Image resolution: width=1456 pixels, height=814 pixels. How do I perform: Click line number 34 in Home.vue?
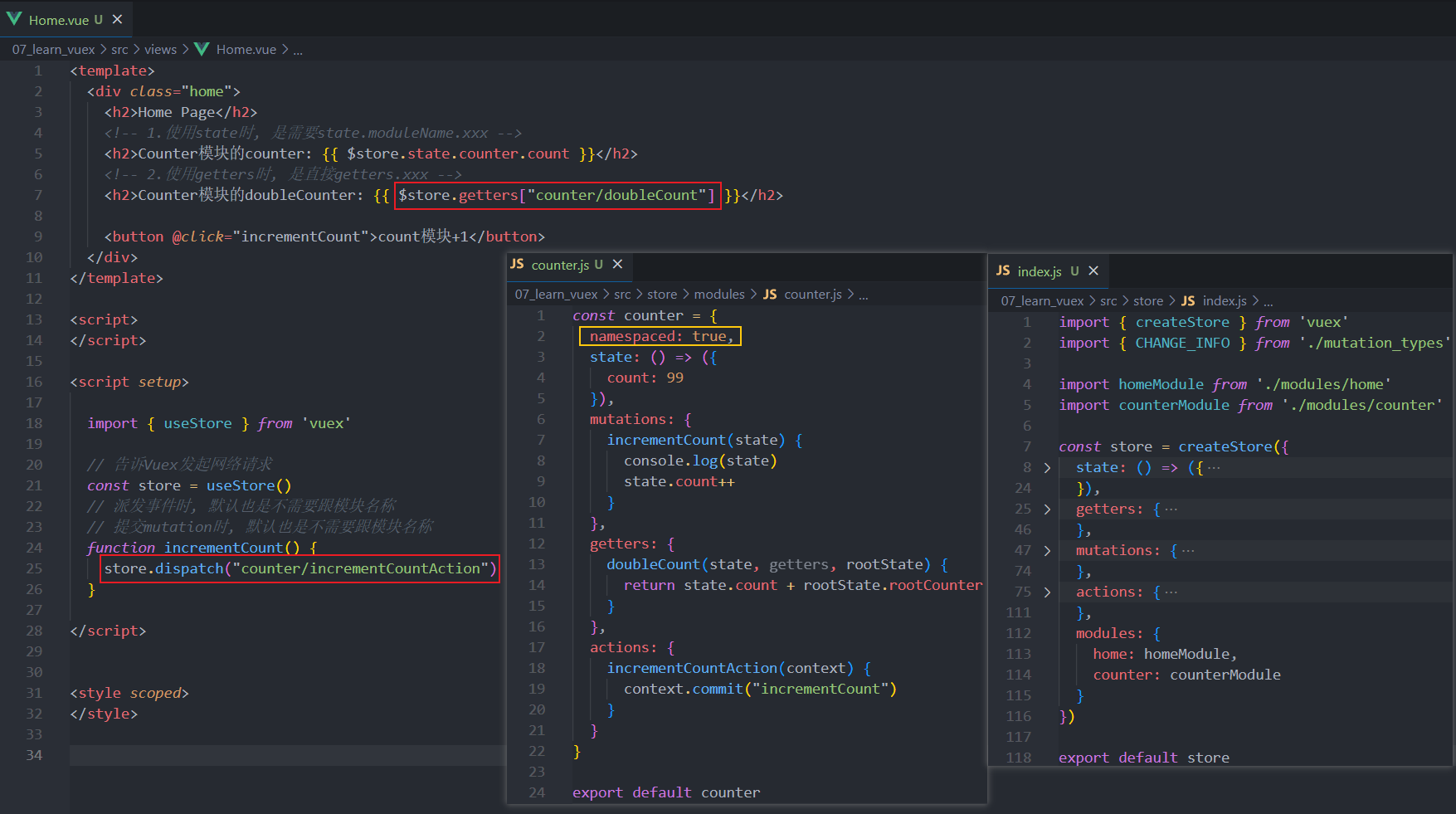point(34,755)
